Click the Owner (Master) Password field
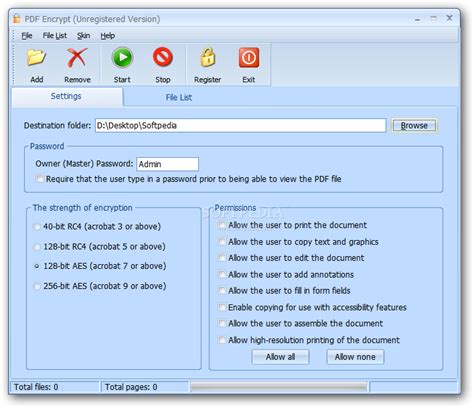This screenshot has width=474, height=408. click(x=167, y=164)
